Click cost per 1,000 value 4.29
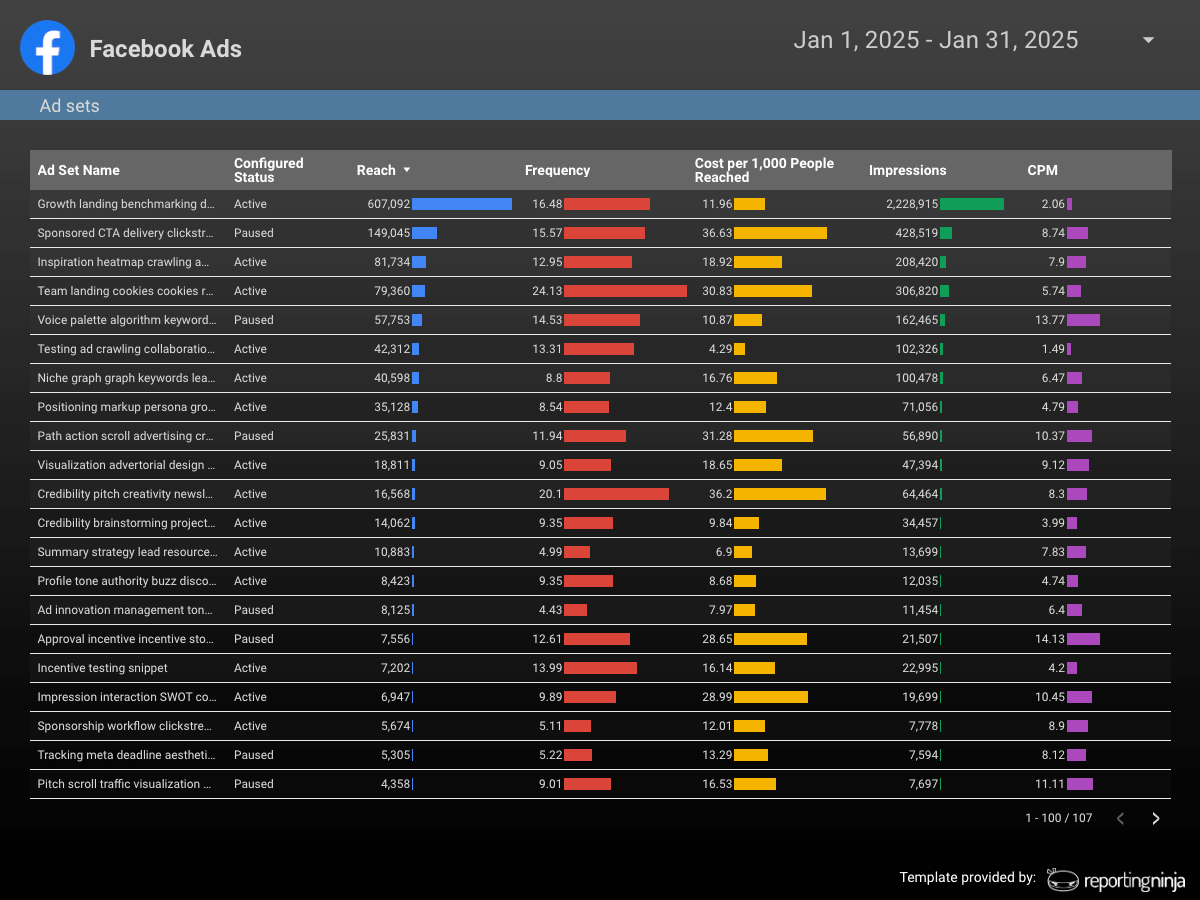Screen dimensions: 1200x900 click(720, 349)
